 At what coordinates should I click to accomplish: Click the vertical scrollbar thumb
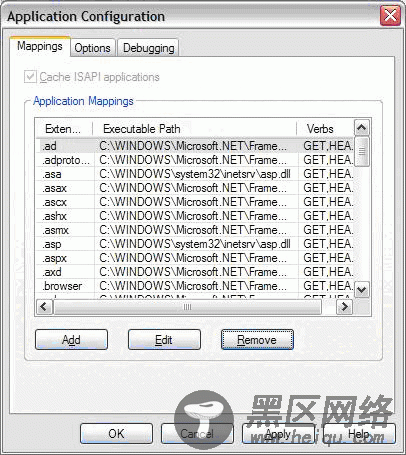coord(362,151)
